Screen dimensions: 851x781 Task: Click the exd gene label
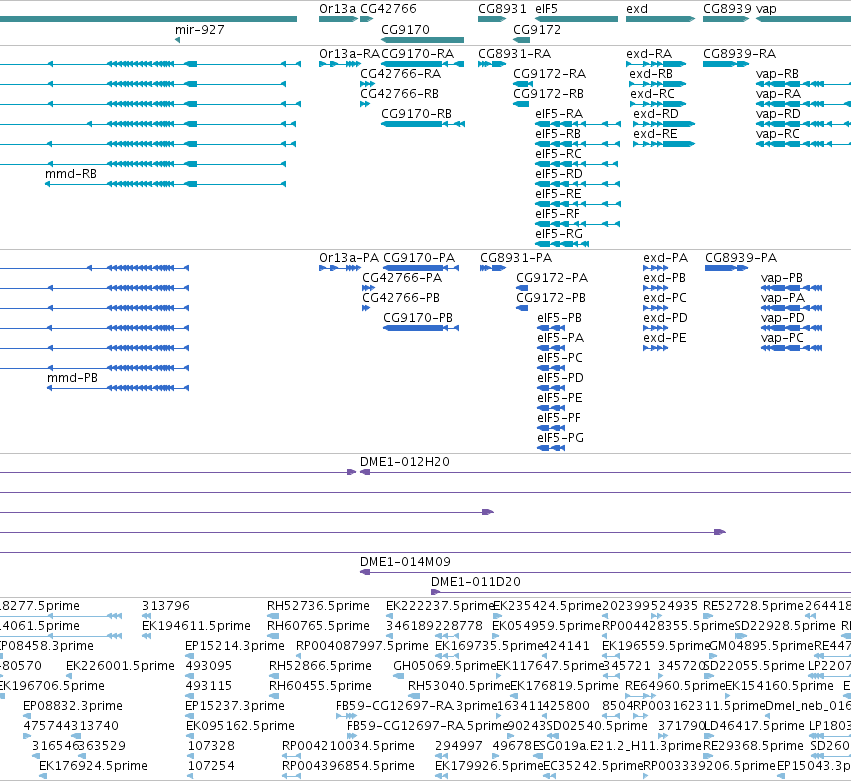[637, 9]
